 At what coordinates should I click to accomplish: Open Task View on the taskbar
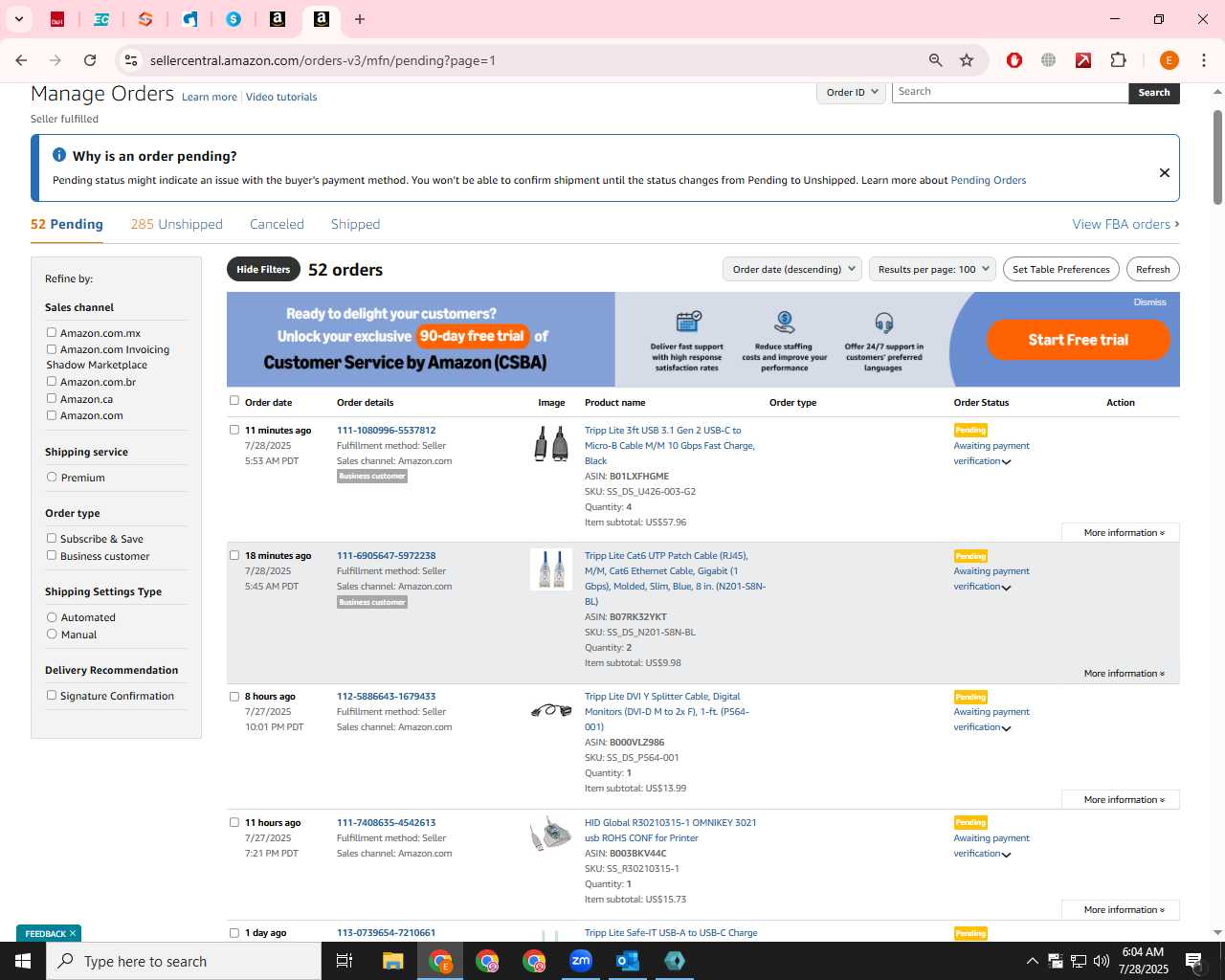pyautogui.click(x=345, y=961)
